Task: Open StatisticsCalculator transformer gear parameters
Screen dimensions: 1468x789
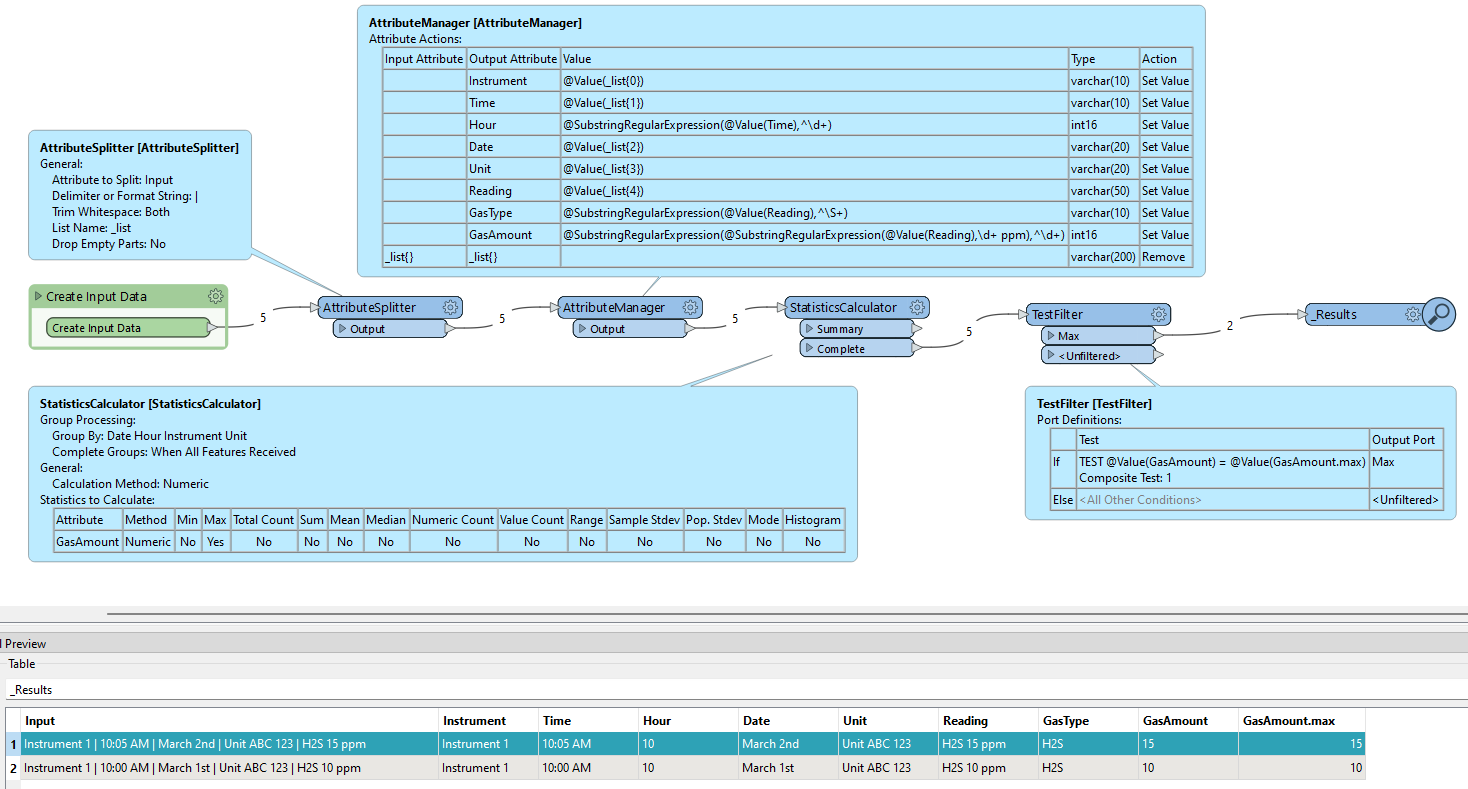Action: point(916,307)
